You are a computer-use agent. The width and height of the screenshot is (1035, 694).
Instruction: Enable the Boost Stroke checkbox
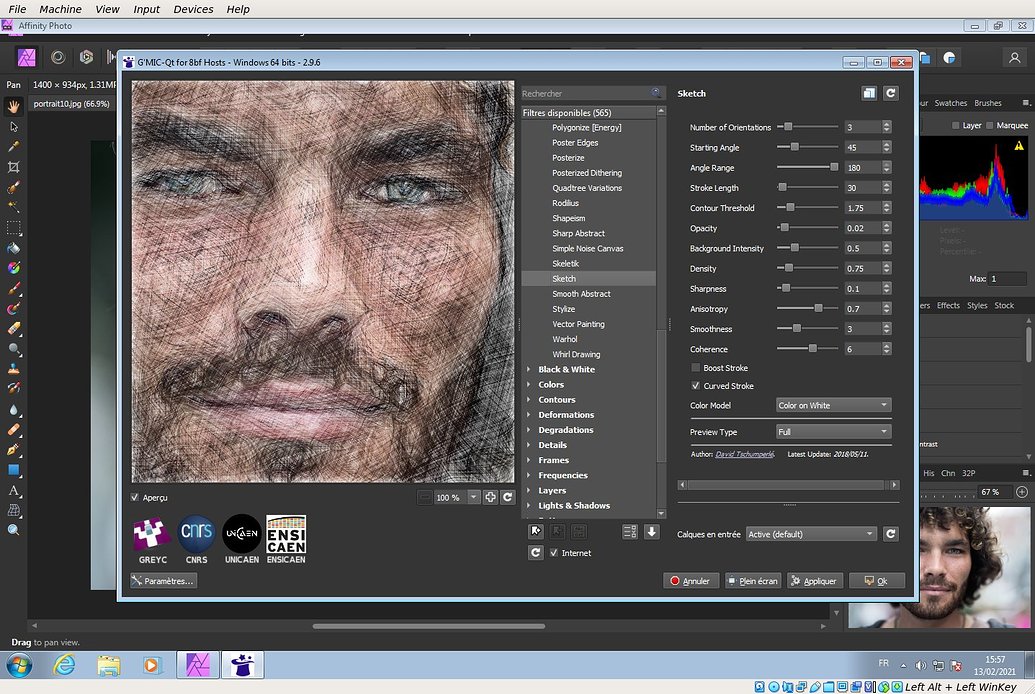click(695, 367)
